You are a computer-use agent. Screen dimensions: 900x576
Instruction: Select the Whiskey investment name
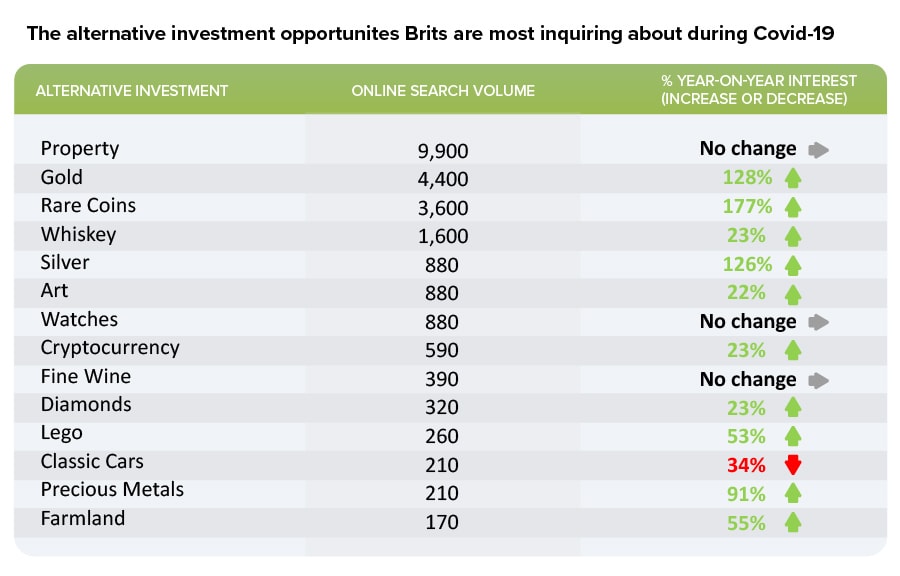pos(78,234)
